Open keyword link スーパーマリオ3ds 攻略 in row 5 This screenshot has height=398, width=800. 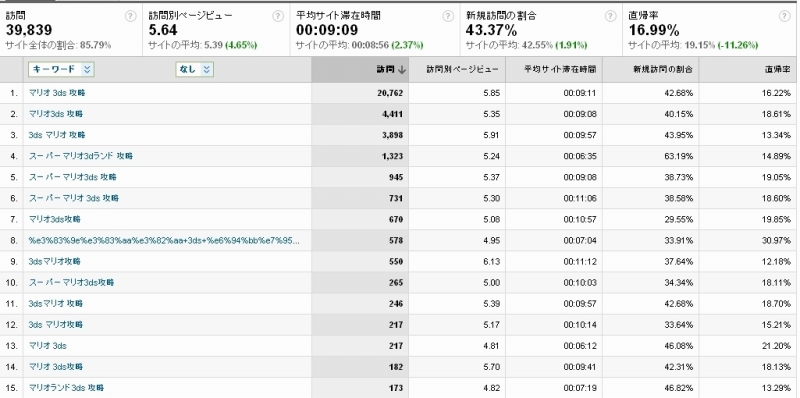[x=72, y=177]
